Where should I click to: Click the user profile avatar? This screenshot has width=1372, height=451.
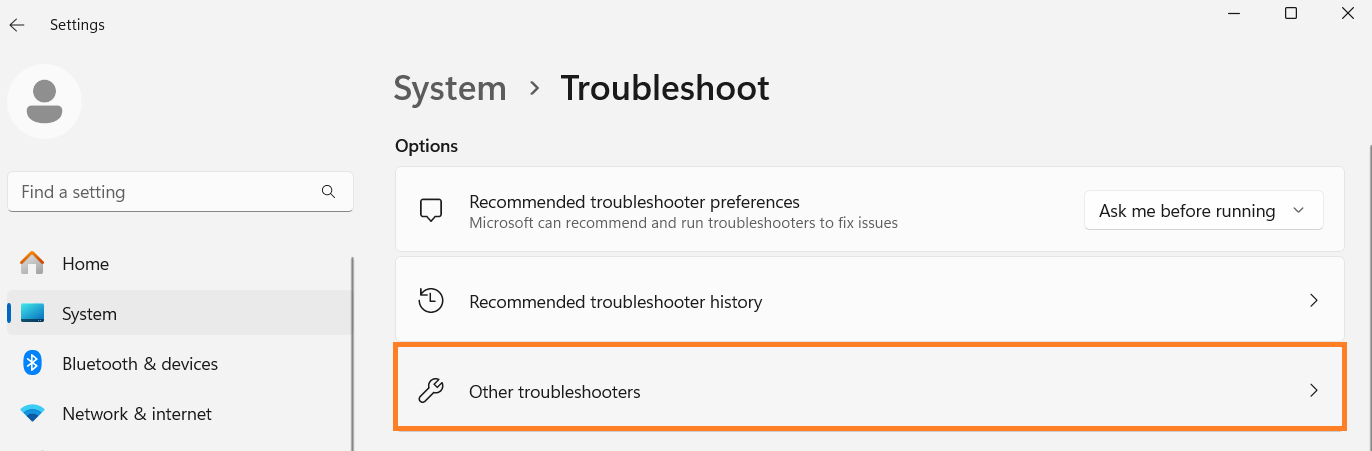point(44,101)
